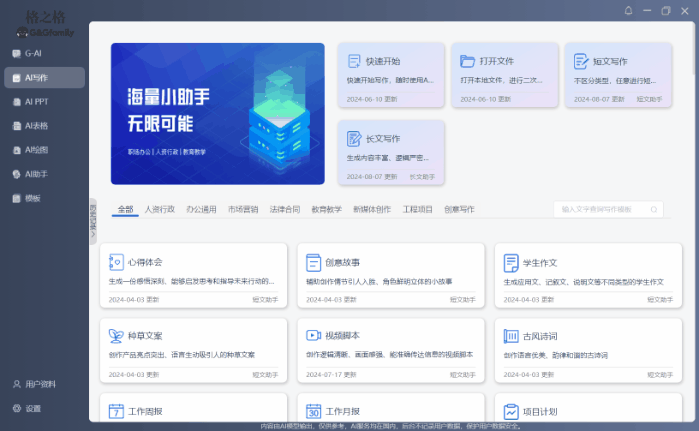Open 用户资料 in the sidebar

[x=40, y=384]
